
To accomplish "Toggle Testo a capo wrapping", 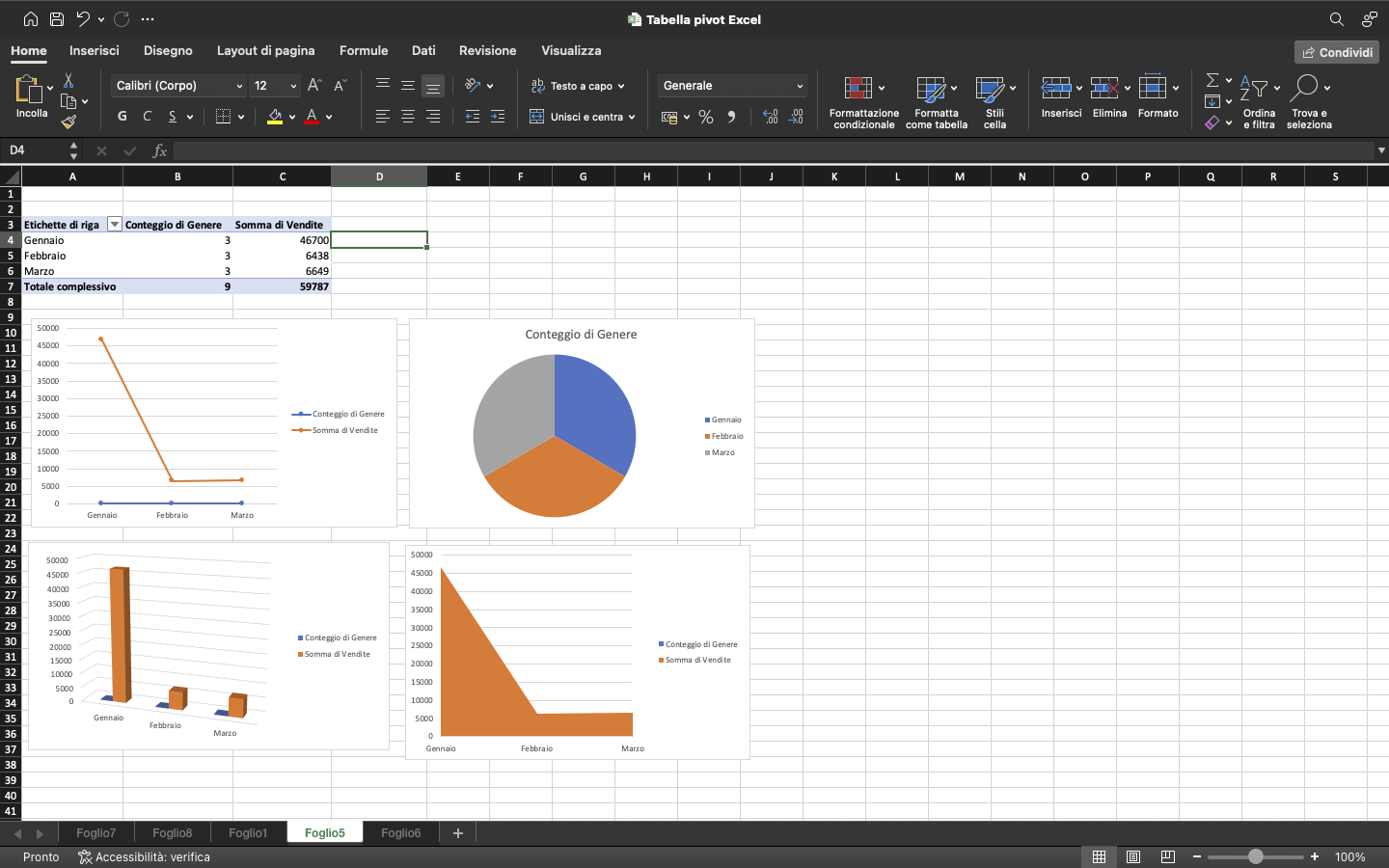I will click(x=577, y=85).
